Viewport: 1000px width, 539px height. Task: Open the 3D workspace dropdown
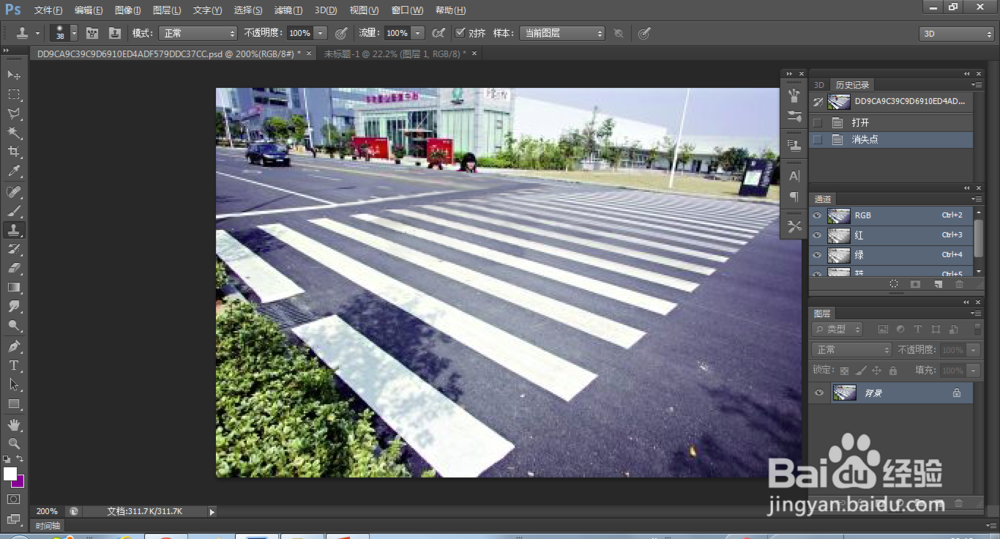pyautogui.click(x=956, y=34)
